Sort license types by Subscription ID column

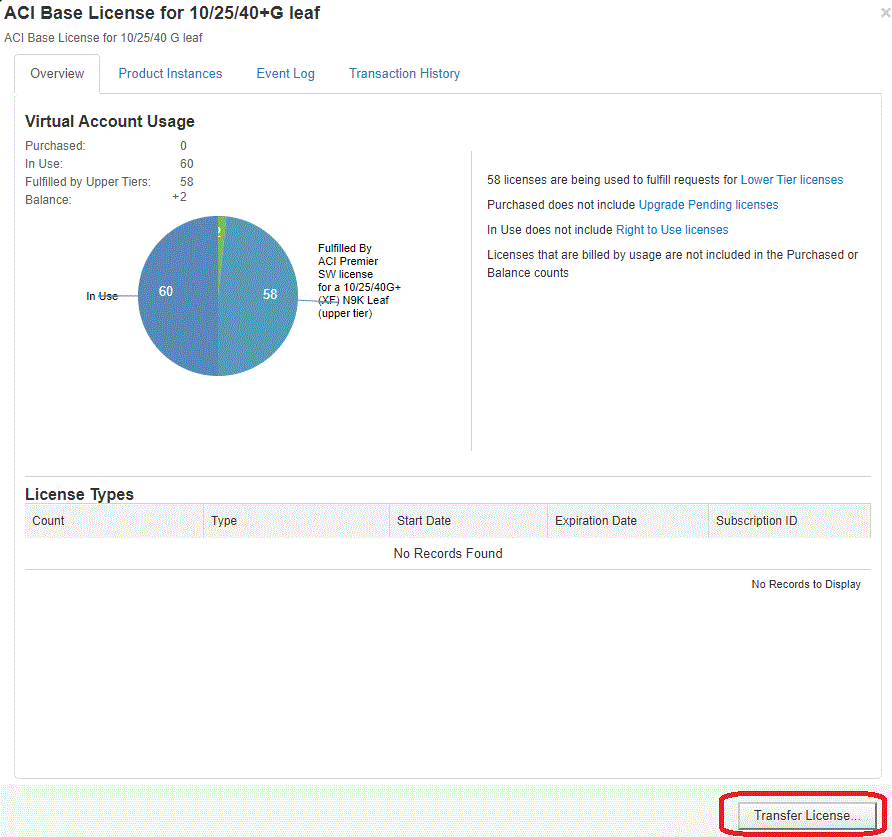790,521
